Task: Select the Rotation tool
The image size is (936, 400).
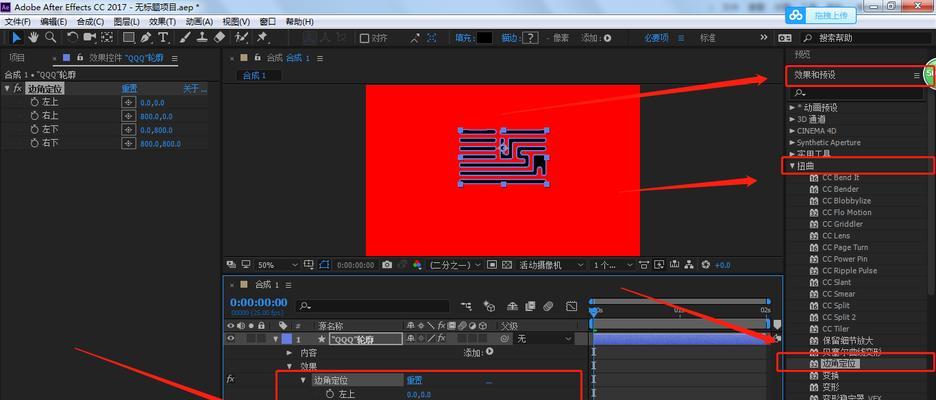Action: coord(72,38)
